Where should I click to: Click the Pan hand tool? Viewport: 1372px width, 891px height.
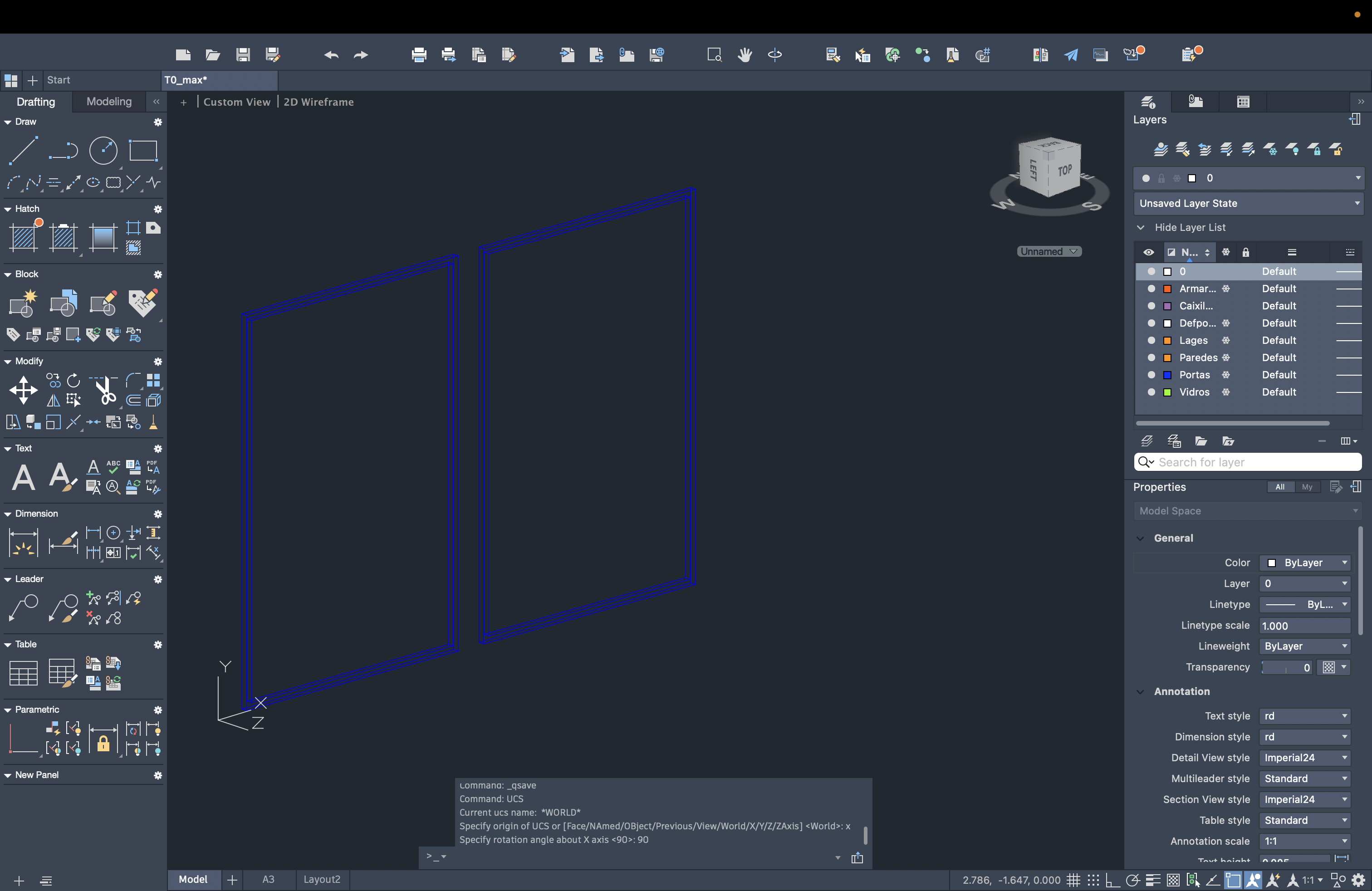click(745, 55)
